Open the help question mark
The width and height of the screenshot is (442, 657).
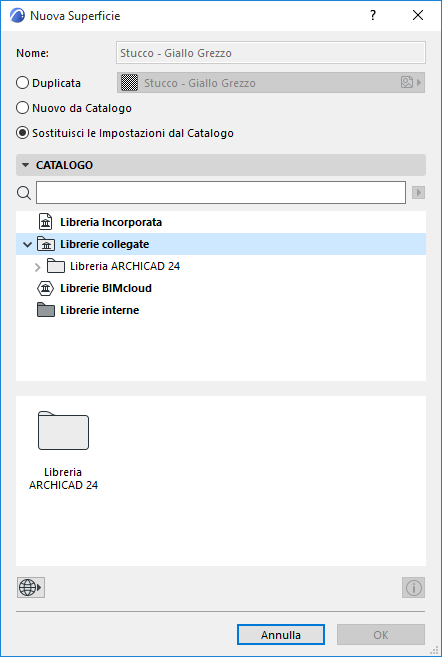pyautogui.click(x=373, y=16)
